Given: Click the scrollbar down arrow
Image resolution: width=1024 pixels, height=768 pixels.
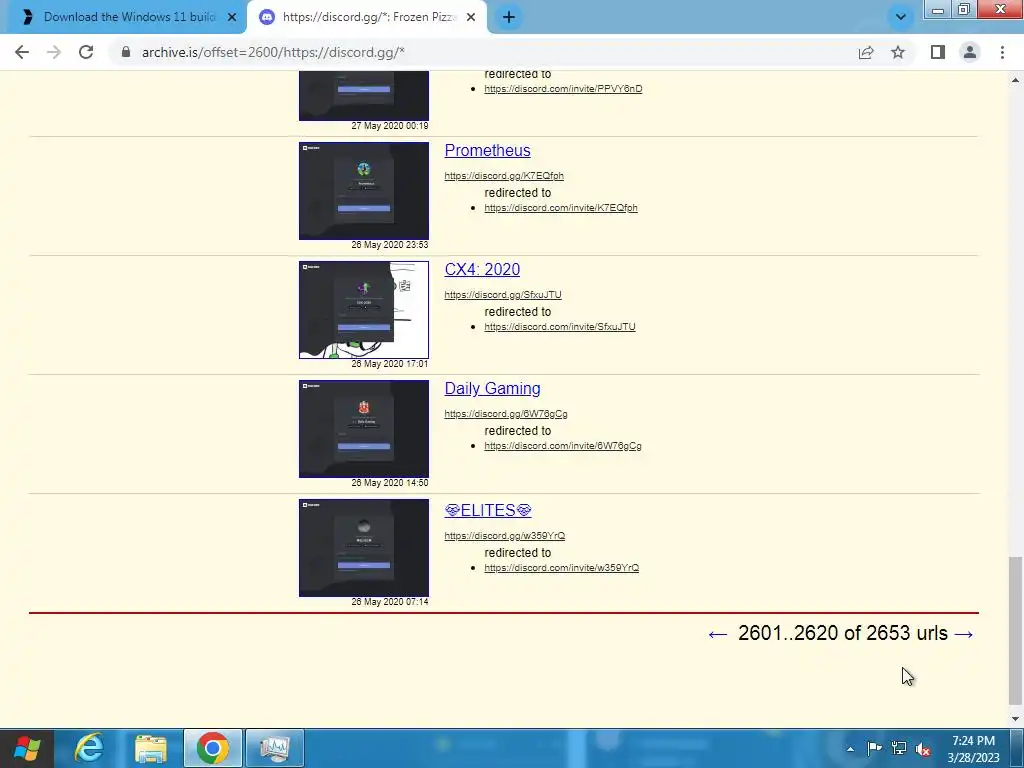Looking at the screenshot, I should tap(1015, 719).
